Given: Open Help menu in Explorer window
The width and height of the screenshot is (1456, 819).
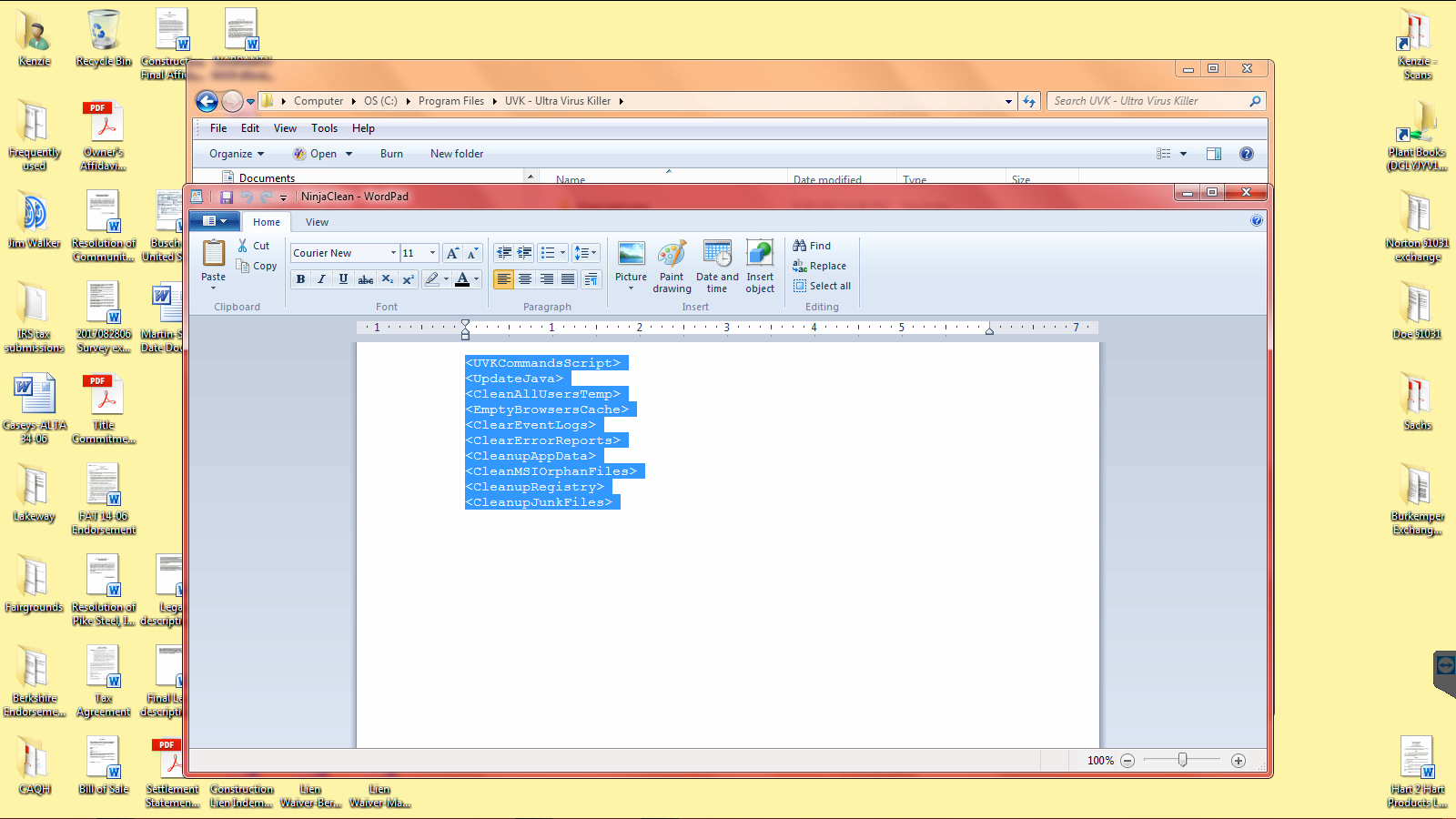Looking at the screenshot, I should [x=363, y=128].
